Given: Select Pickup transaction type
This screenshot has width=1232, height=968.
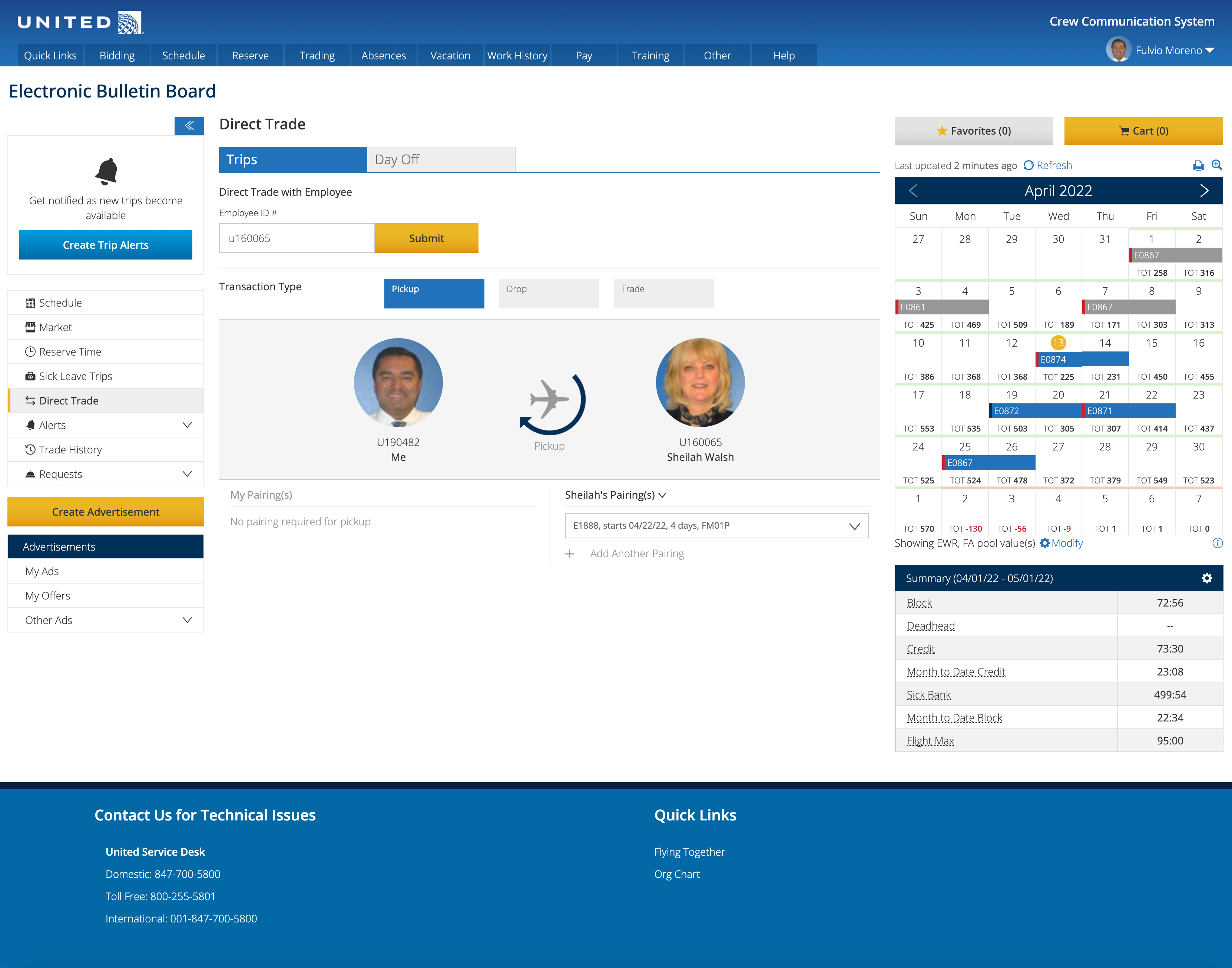Looking at the screenshot, I should [x=434, y=293].
